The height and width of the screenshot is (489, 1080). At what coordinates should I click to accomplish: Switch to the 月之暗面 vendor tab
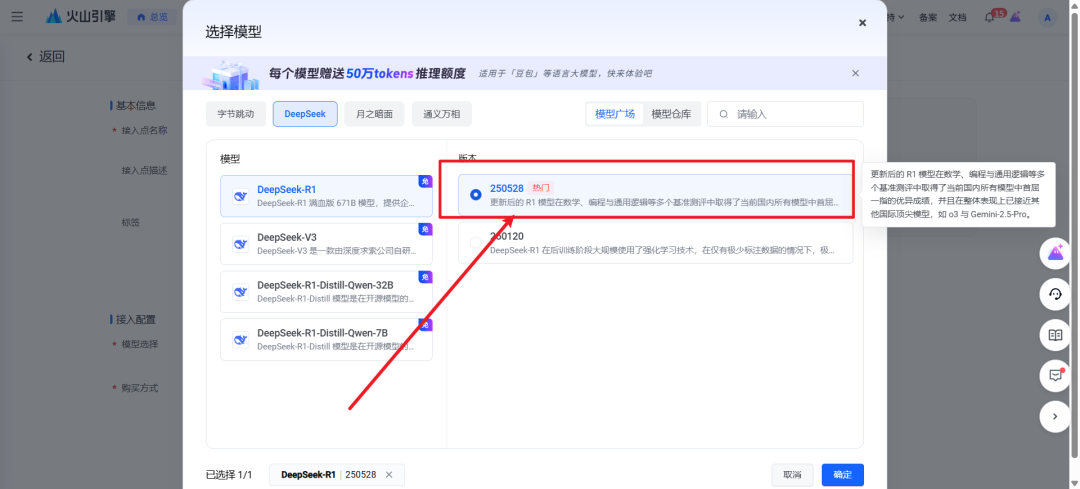[x=375, y=114]
